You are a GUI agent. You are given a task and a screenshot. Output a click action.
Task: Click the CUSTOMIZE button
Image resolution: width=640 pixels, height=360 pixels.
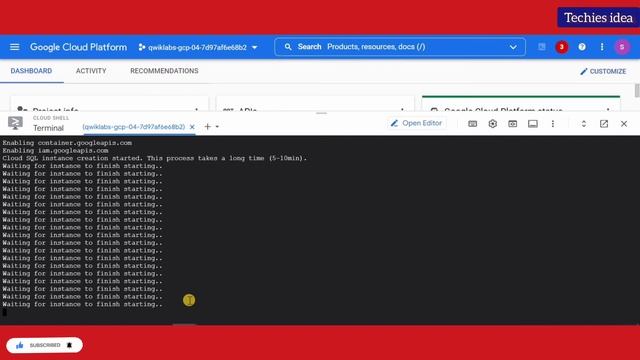(603, 71)
